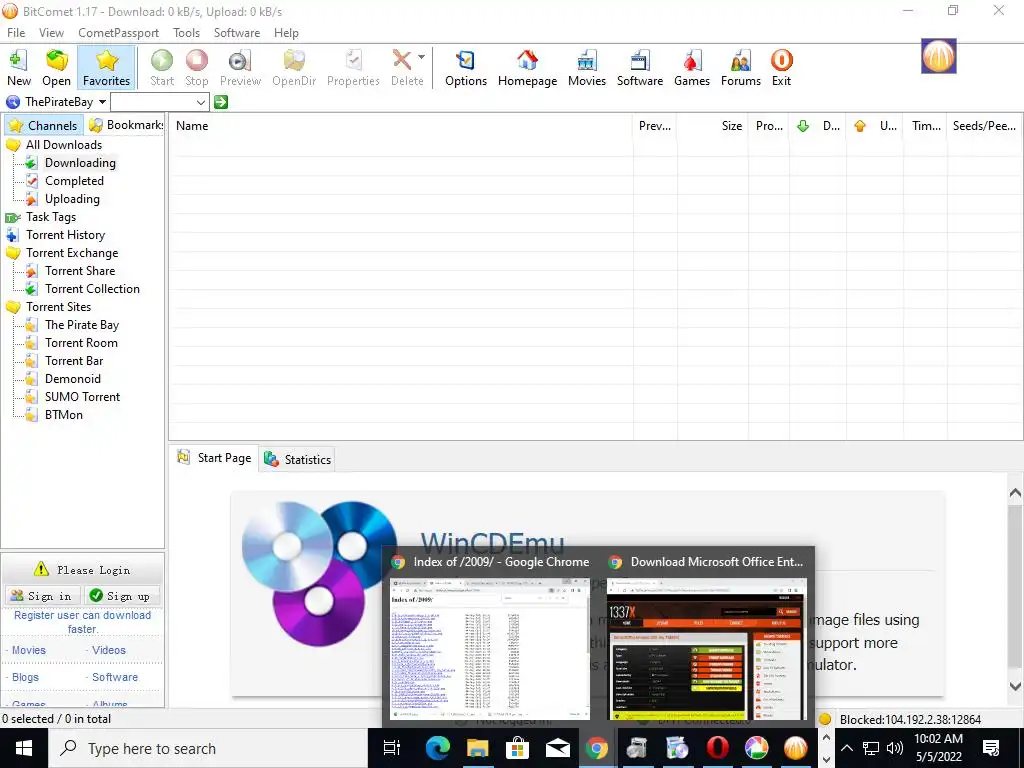
Task: Toggle the Favorites toolbar button
Action: point(106,67)
